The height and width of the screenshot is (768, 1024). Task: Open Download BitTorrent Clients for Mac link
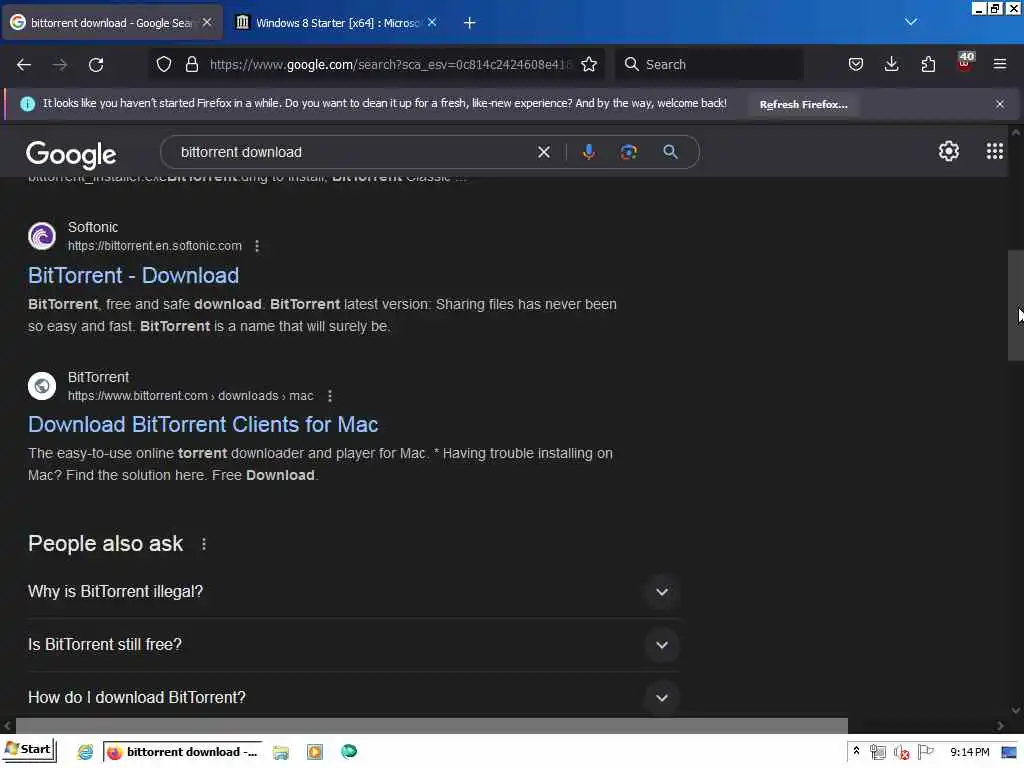point(203,424)
